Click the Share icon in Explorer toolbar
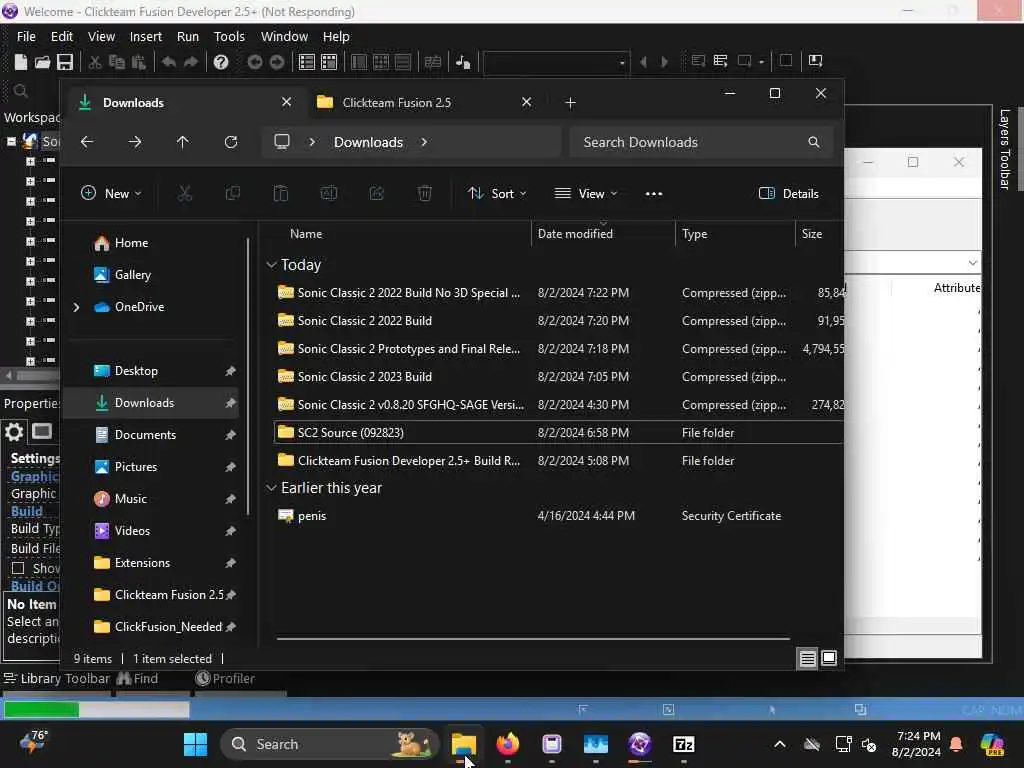 pyautogui.click(x=377, y=193)
